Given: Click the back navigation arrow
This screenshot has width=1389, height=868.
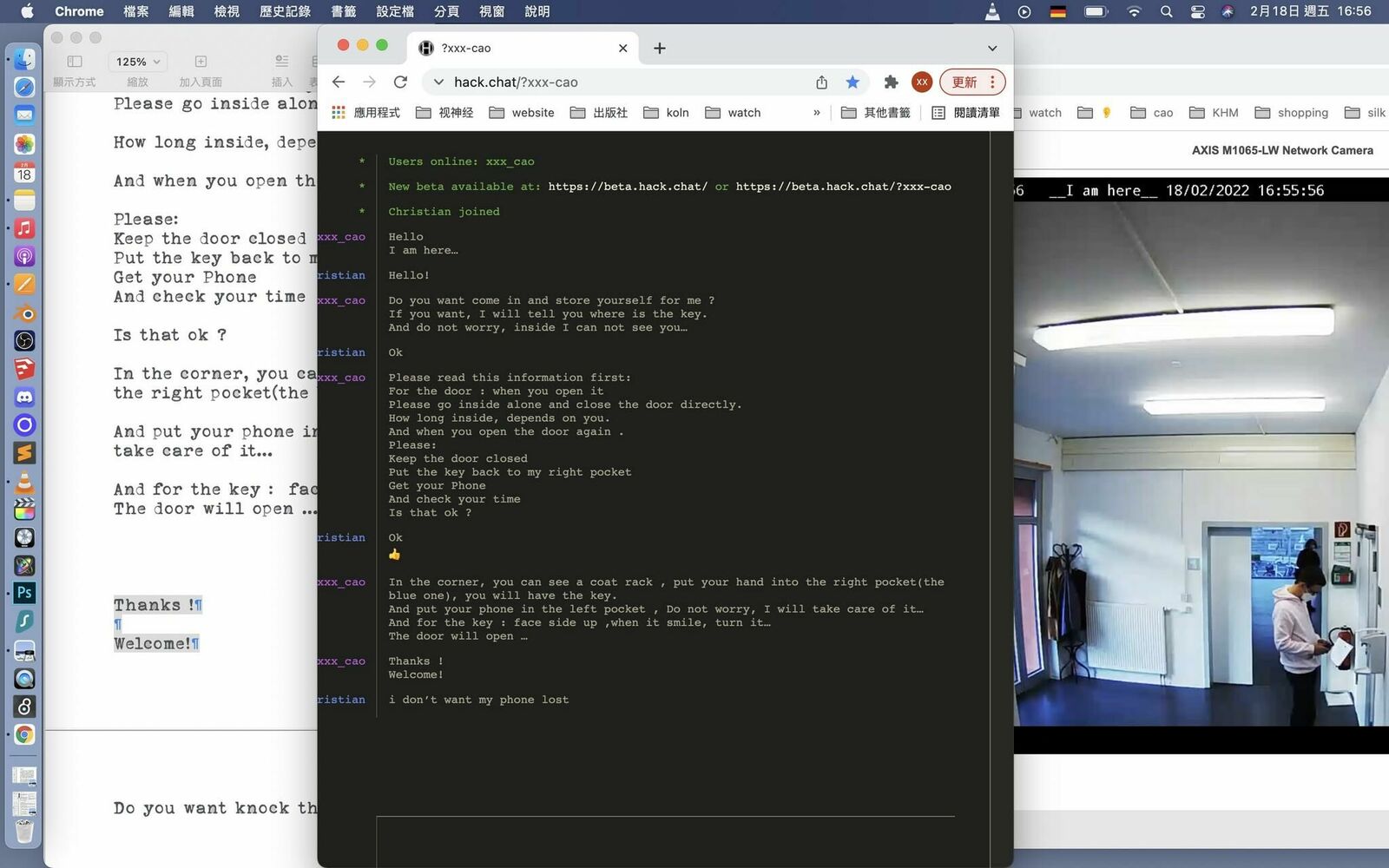Looking at the screenshot, I should click(x=339, y=82).
